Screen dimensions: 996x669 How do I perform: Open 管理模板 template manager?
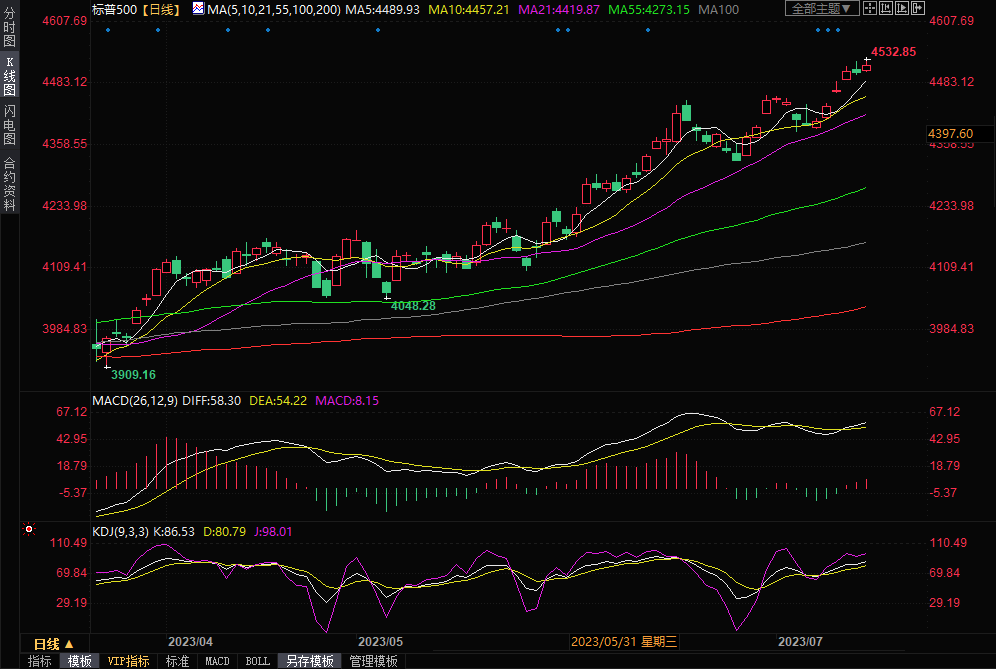tap(373, 661)
